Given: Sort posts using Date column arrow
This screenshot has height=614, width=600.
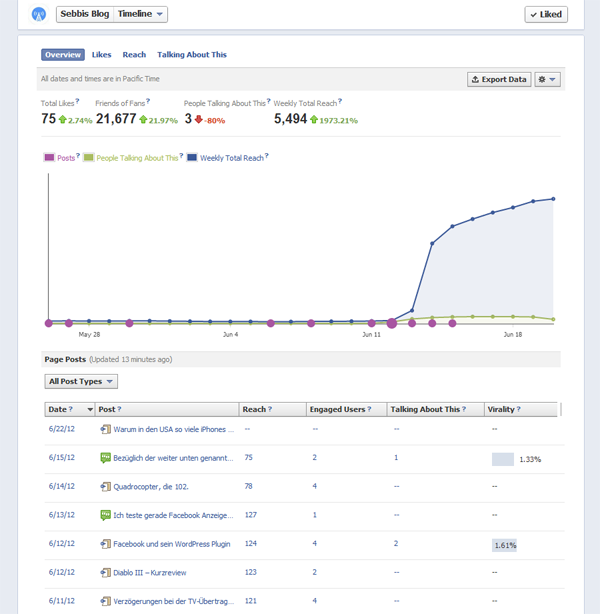Looking at the screenshot, I should (x=91, y=409).
